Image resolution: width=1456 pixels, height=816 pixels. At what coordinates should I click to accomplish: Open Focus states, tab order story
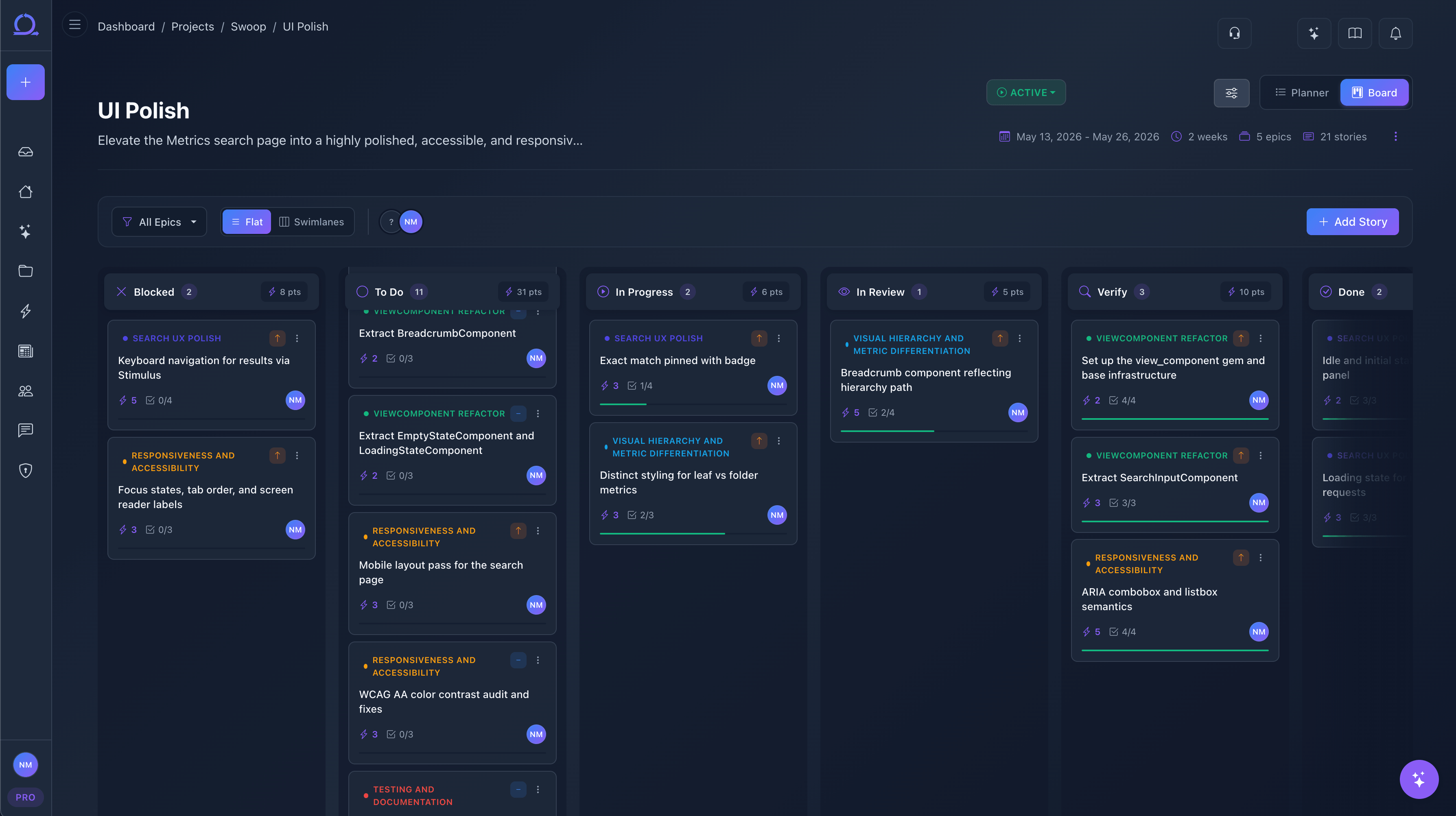205,497
